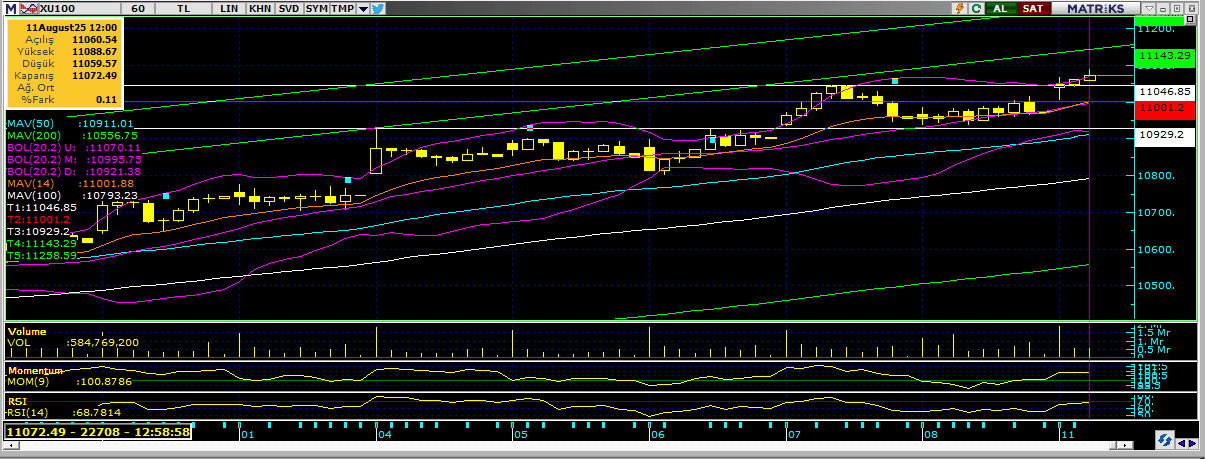The width and height of the screenshot is (1205, 459).
Task: Open the 60 period selector
Action: tap(138, 8)
